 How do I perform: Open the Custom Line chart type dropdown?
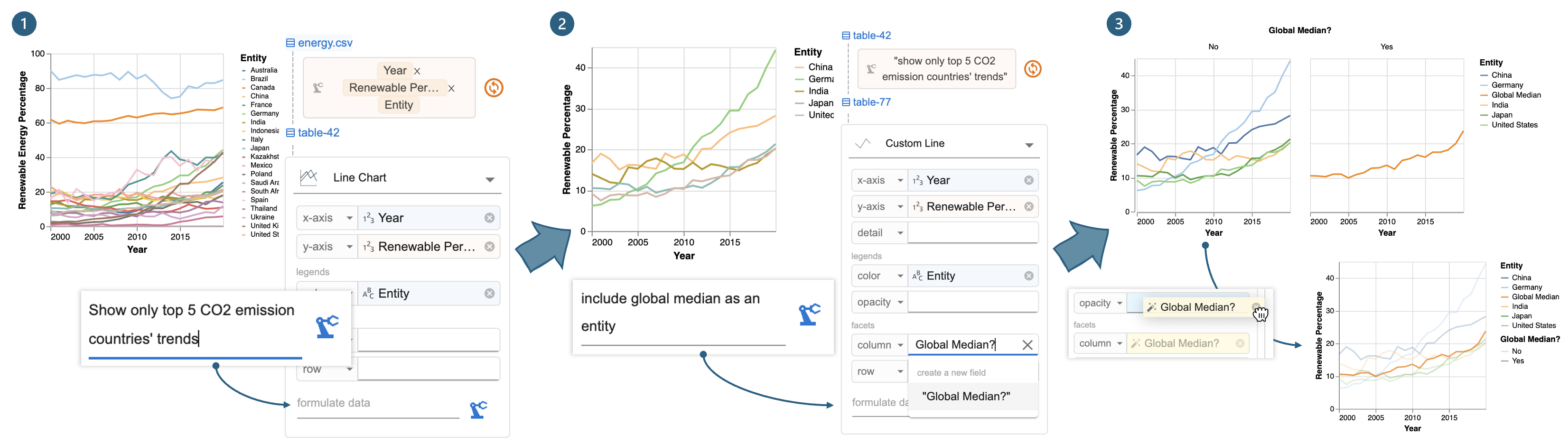[1029, 145]
